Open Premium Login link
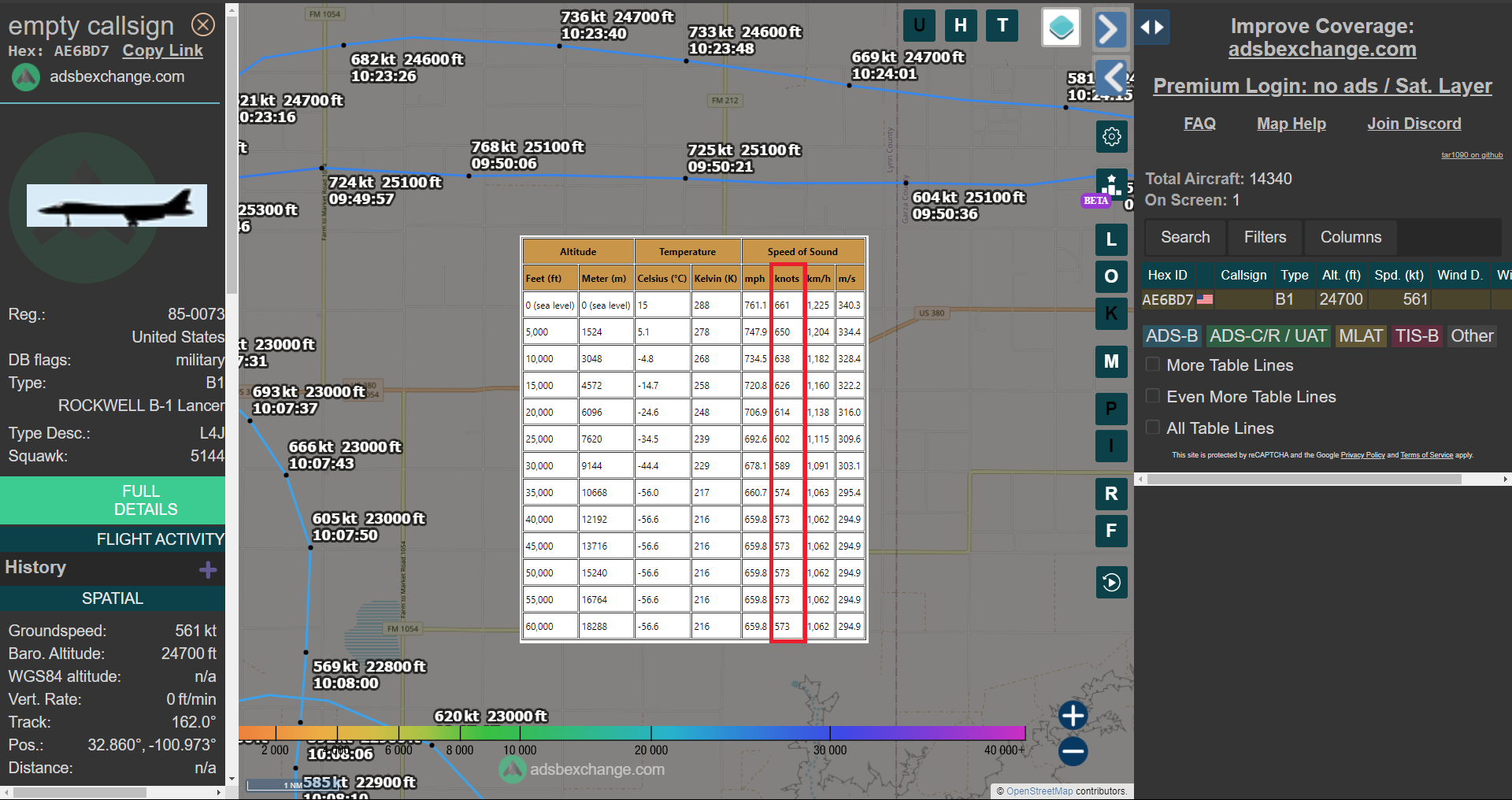This screenshot has height=800, width=1512. coord(1322,86)
